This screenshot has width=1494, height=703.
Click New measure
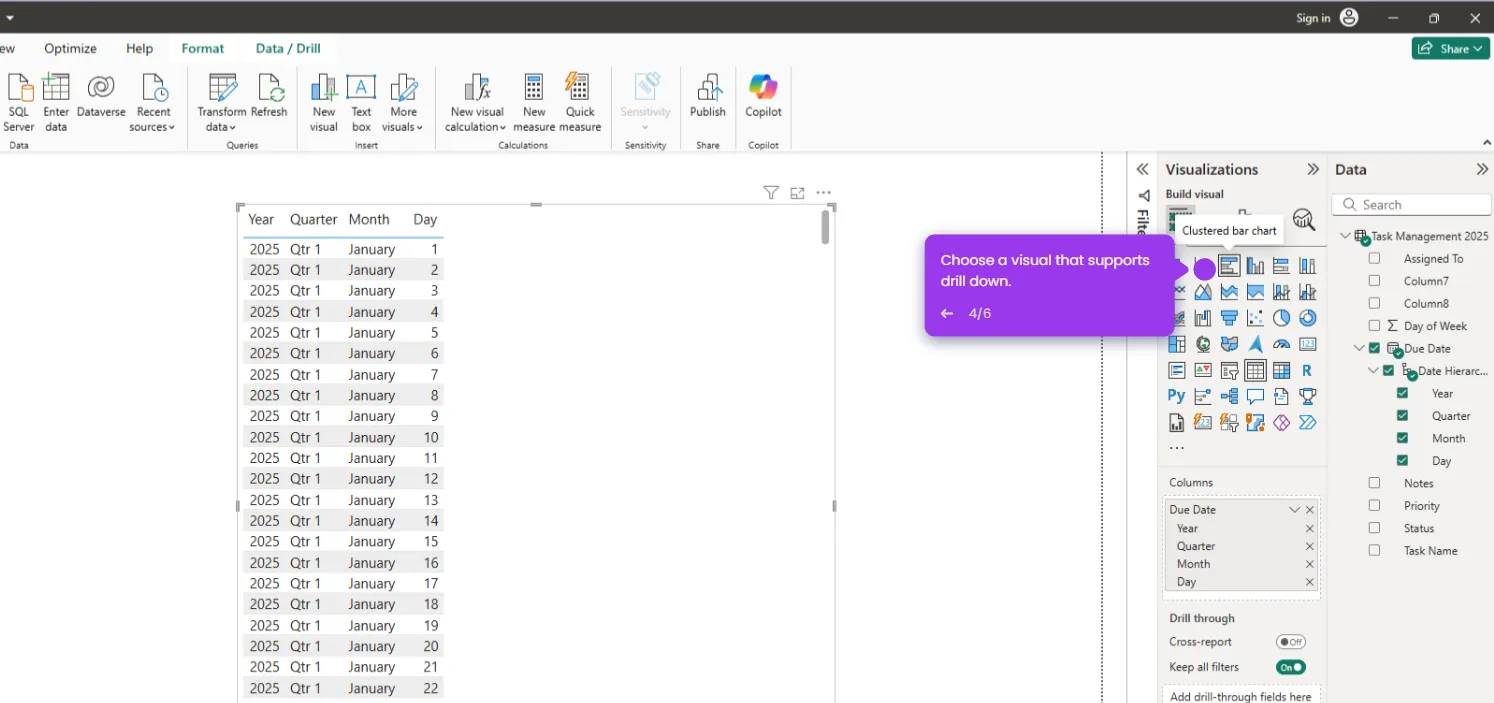[534, 102]
